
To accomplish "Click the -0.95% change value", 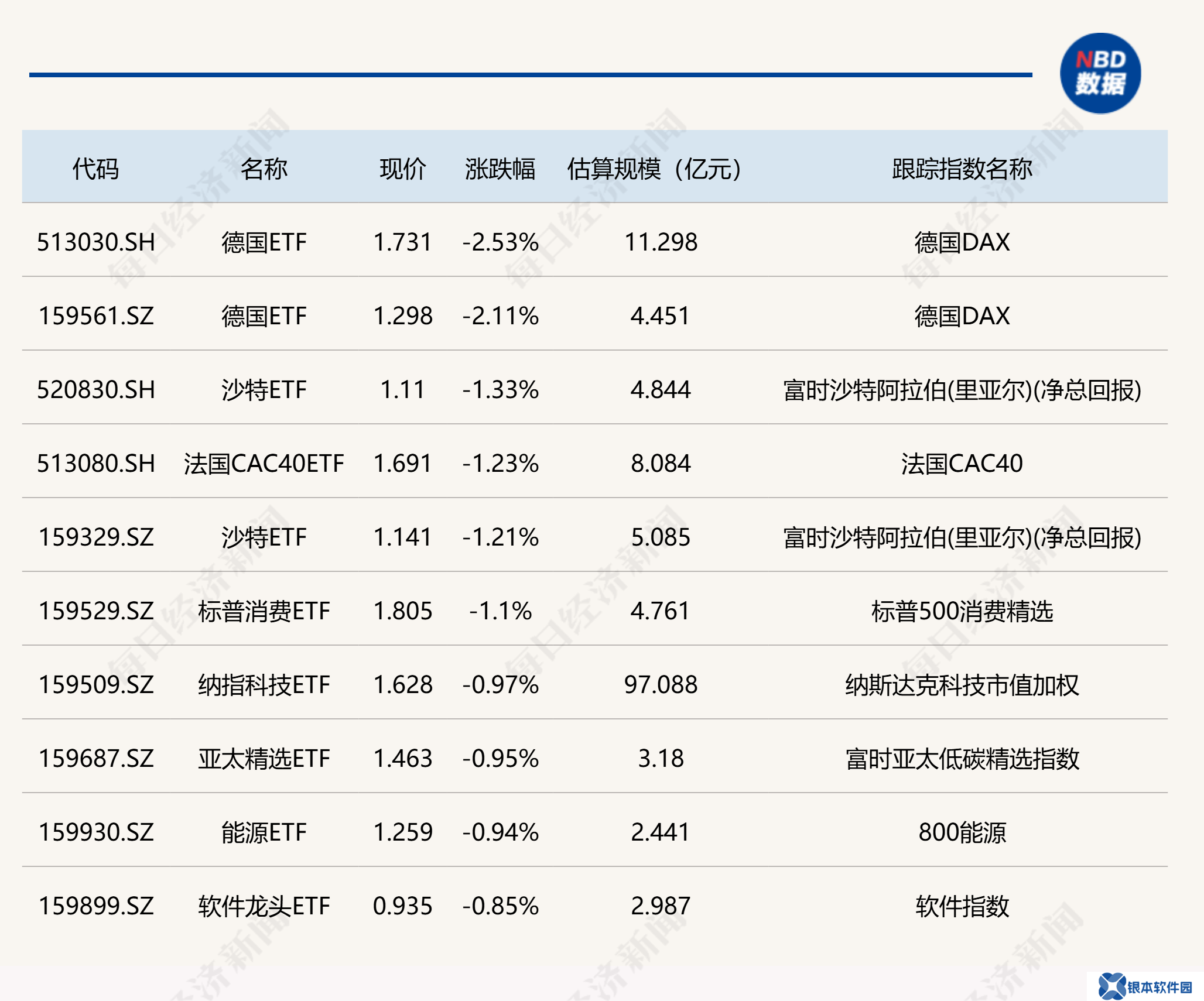I will [501, 759].
